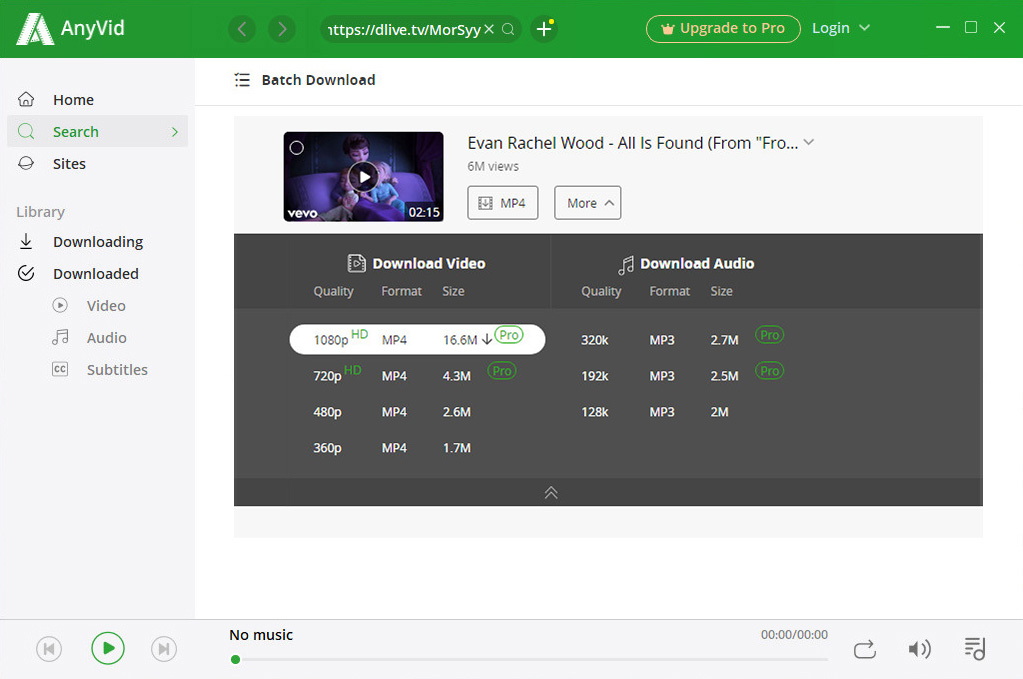Open a new tab with plus icon
Viewport: 1023px width, 679px height.
click(543, 29)
